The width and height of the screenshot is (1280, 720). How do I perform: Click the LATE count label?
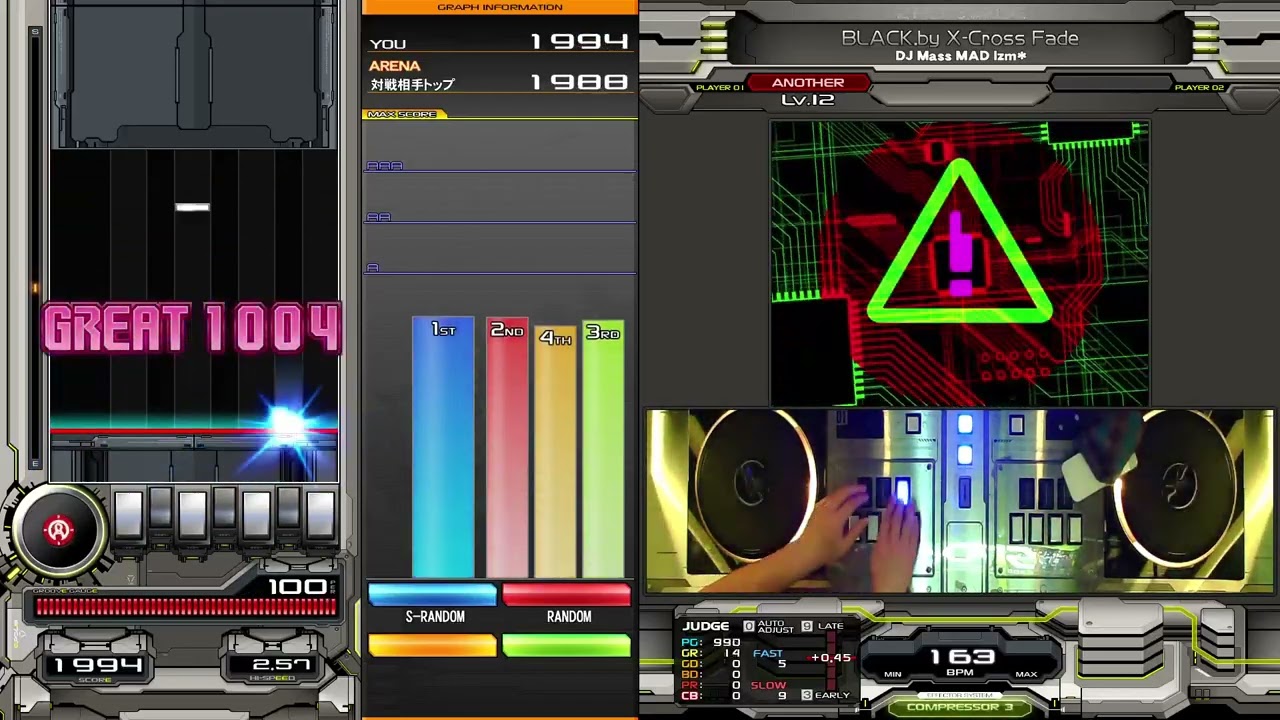[831, 626]
